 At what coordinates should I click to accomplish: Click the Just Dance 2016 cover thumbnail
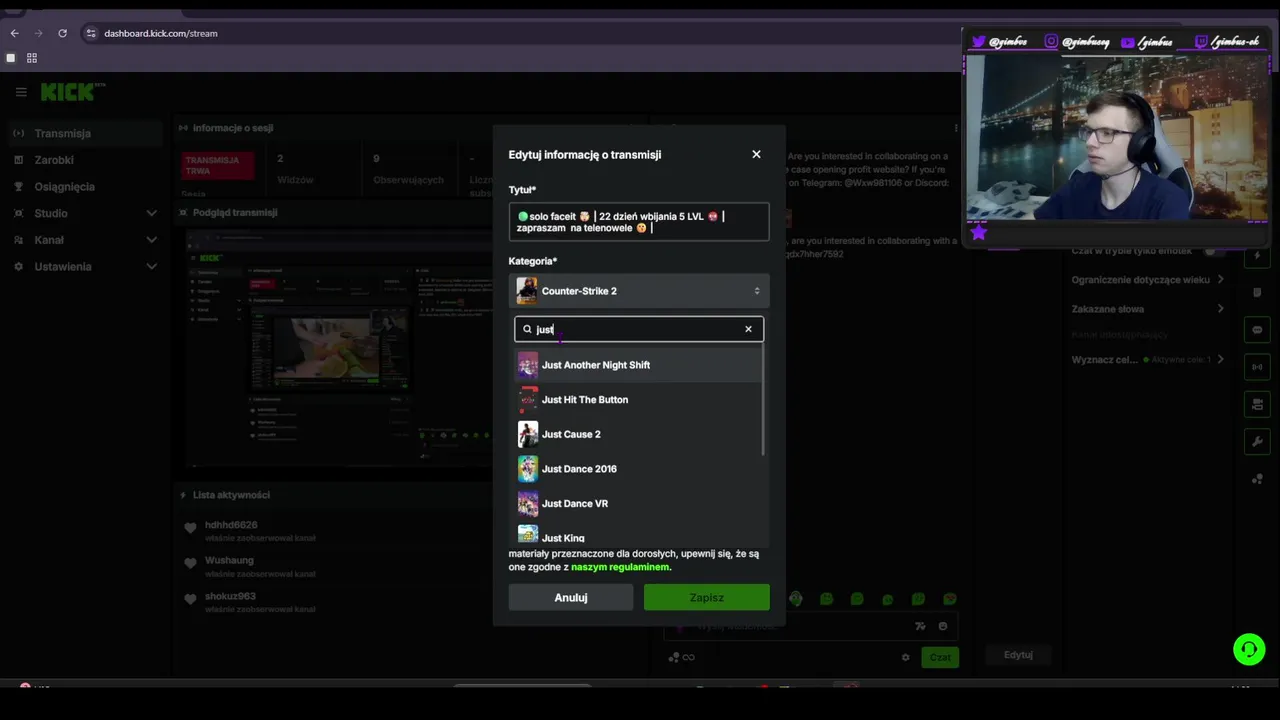coord(528,469)
